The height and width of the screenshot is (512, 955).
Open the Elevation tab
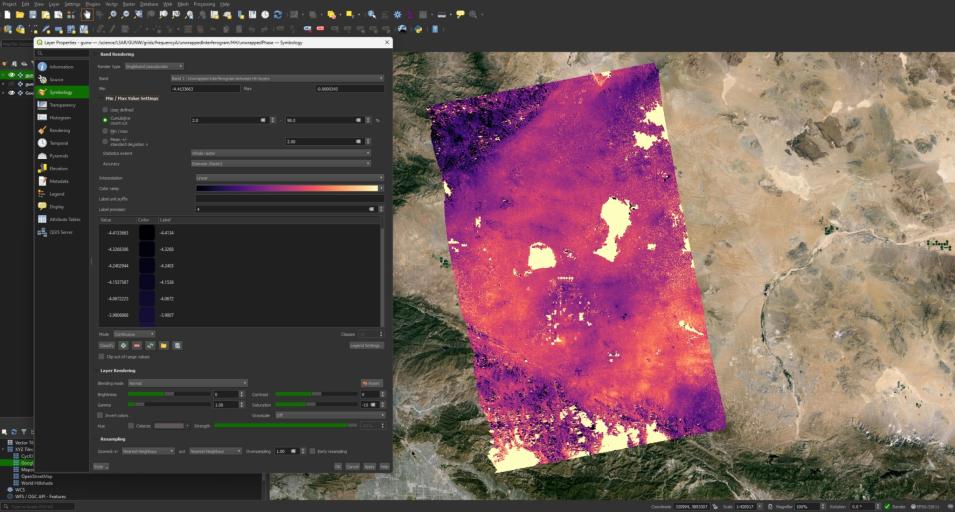click(x=62, y=169)
